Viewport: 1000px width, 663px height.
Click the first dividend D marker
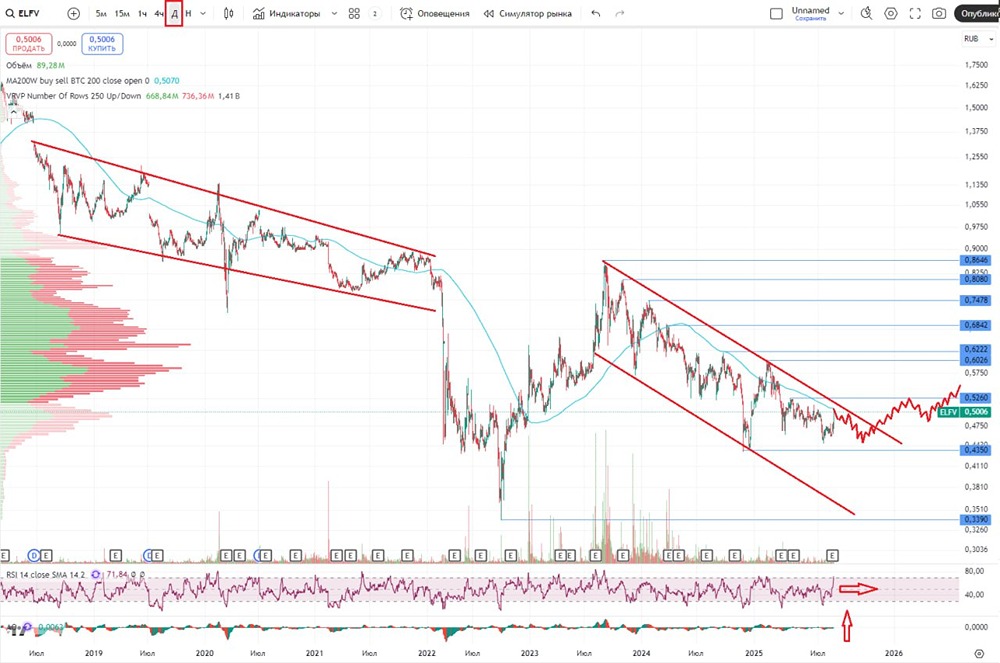(x=34, y=556)
